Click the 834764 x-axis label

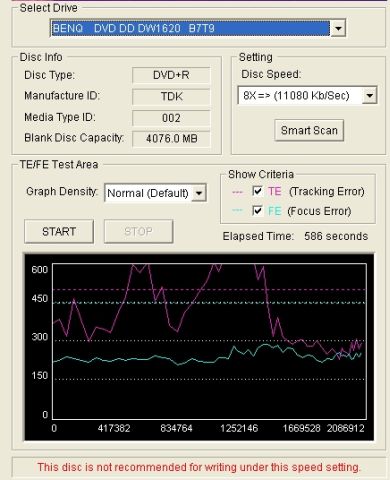pos(176,428)
